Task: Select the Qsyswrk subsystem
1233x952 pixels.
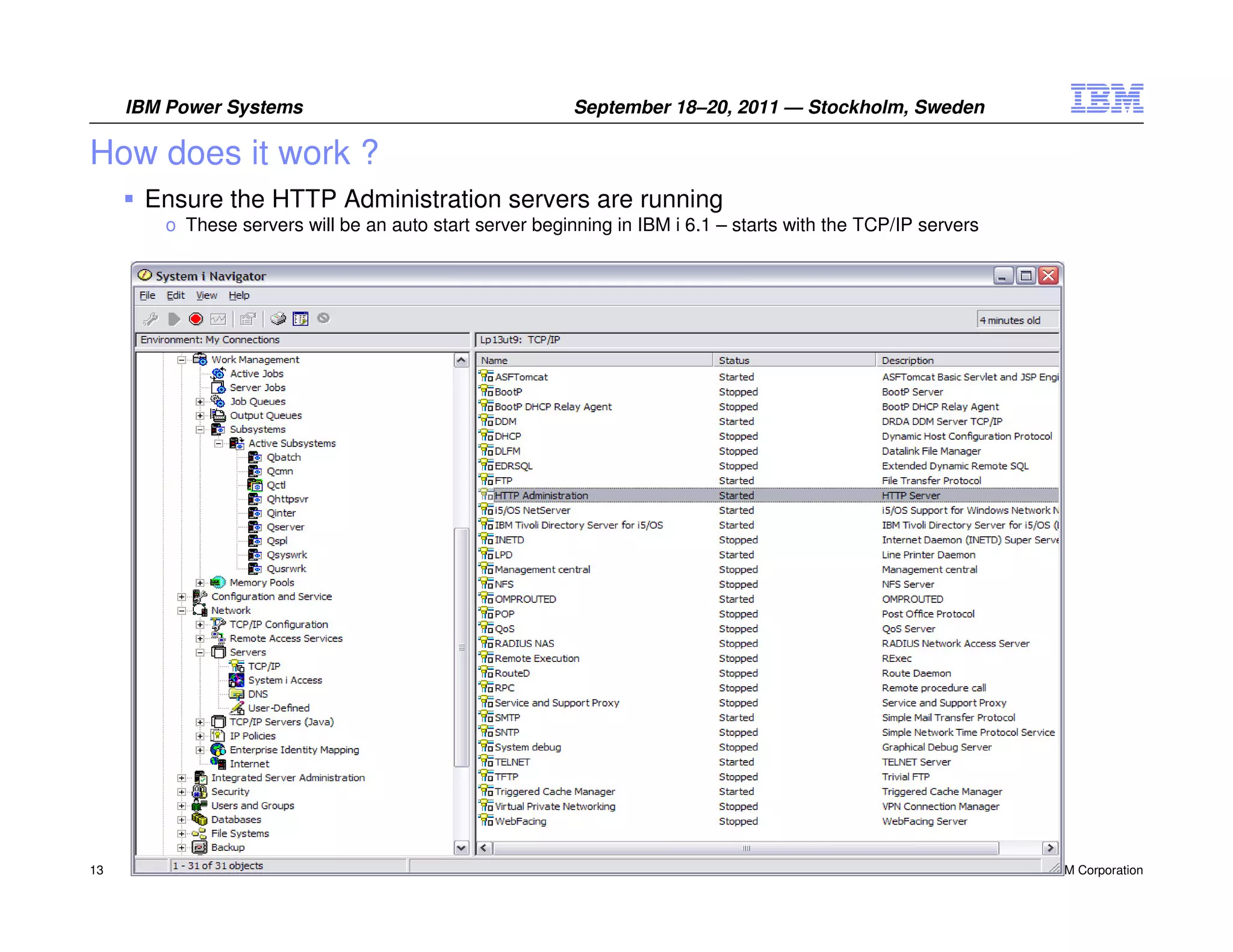Action: 287,555
